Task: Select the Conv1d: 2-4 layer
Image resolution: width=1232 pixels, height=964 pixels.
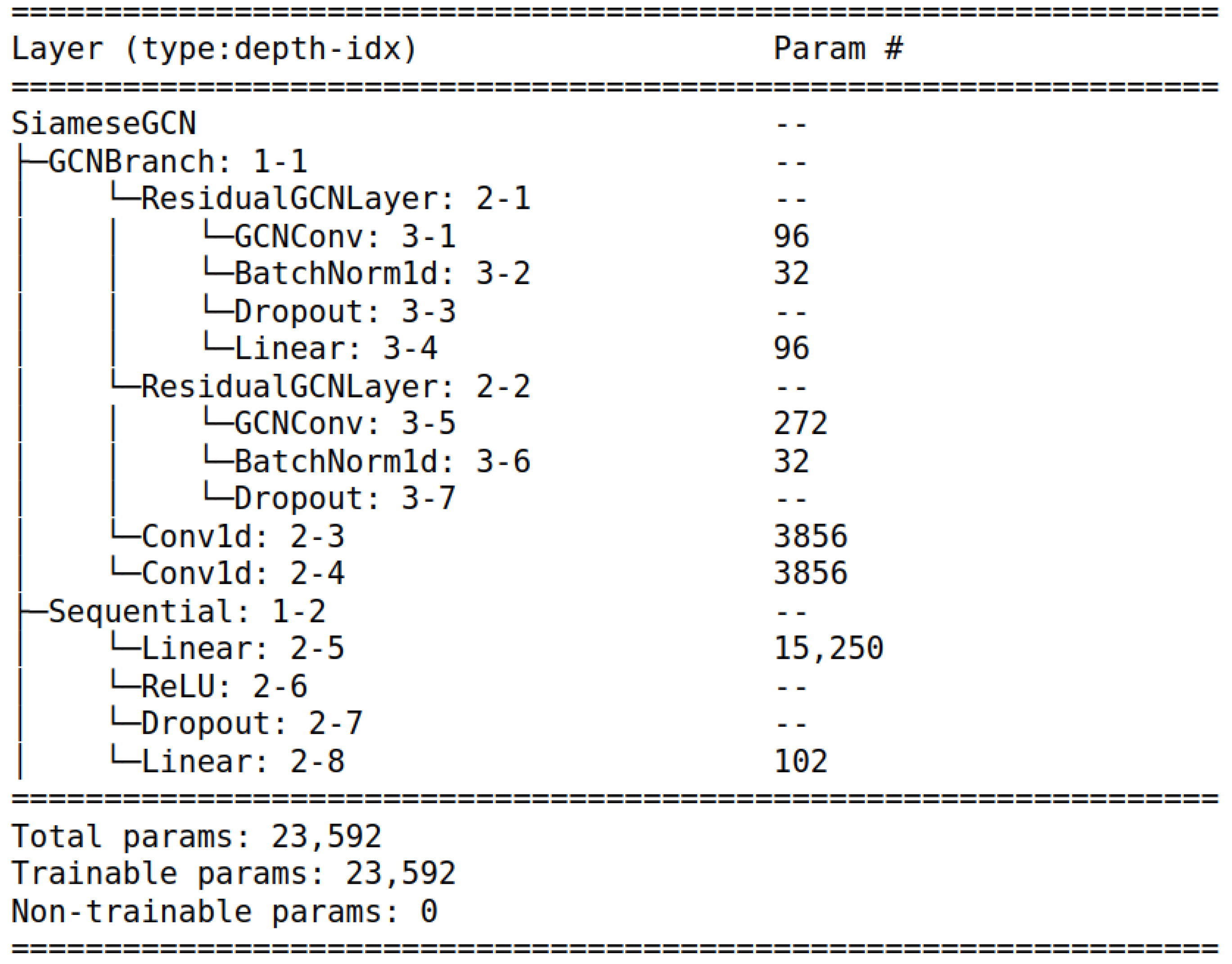Action: (x=243, y=574)
